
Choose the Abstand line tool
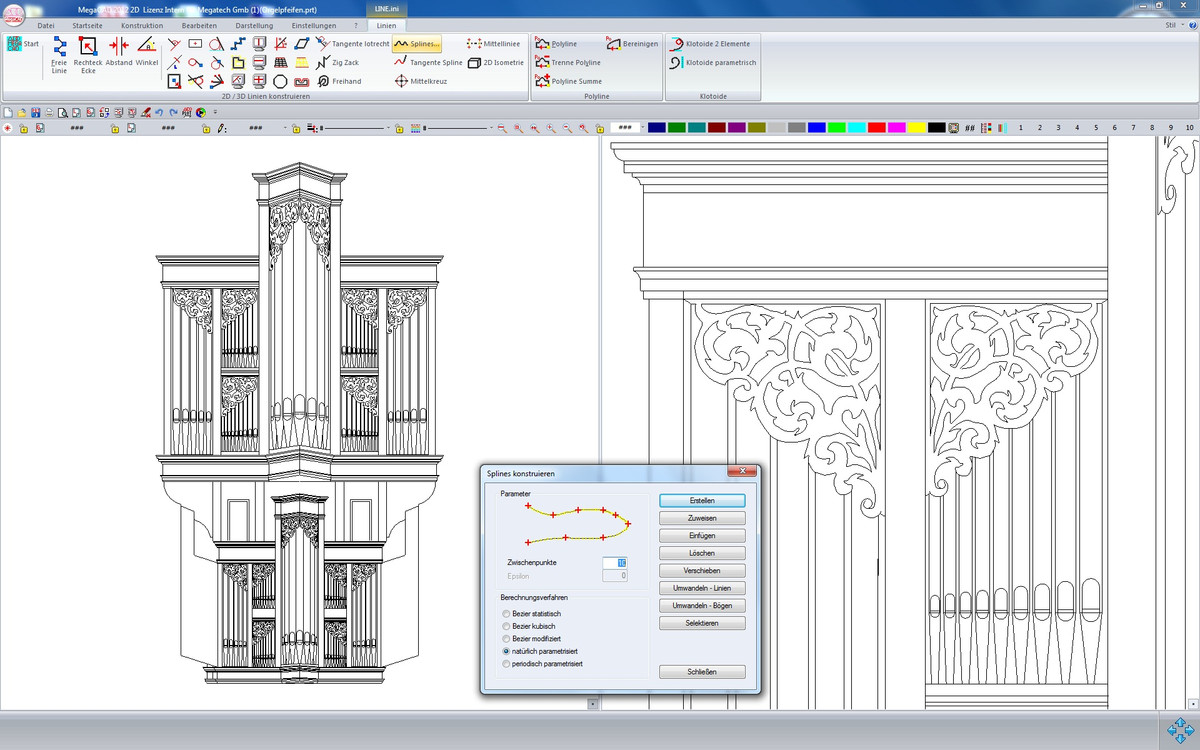tap(119, 54)
